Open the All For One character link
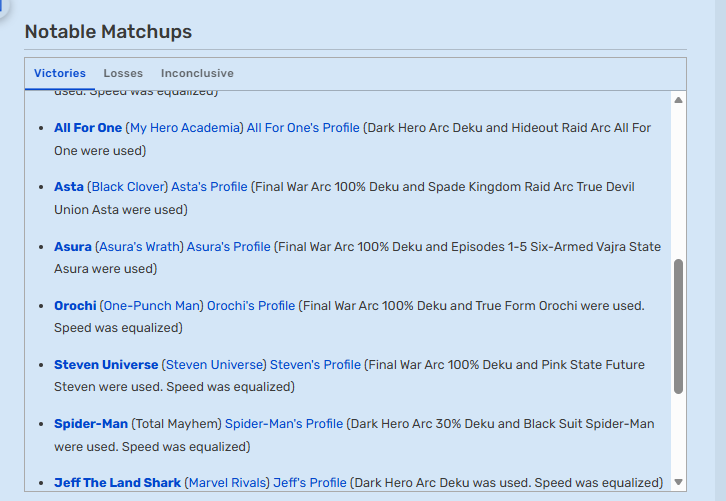Screen dimensions: 726x501 88,128
